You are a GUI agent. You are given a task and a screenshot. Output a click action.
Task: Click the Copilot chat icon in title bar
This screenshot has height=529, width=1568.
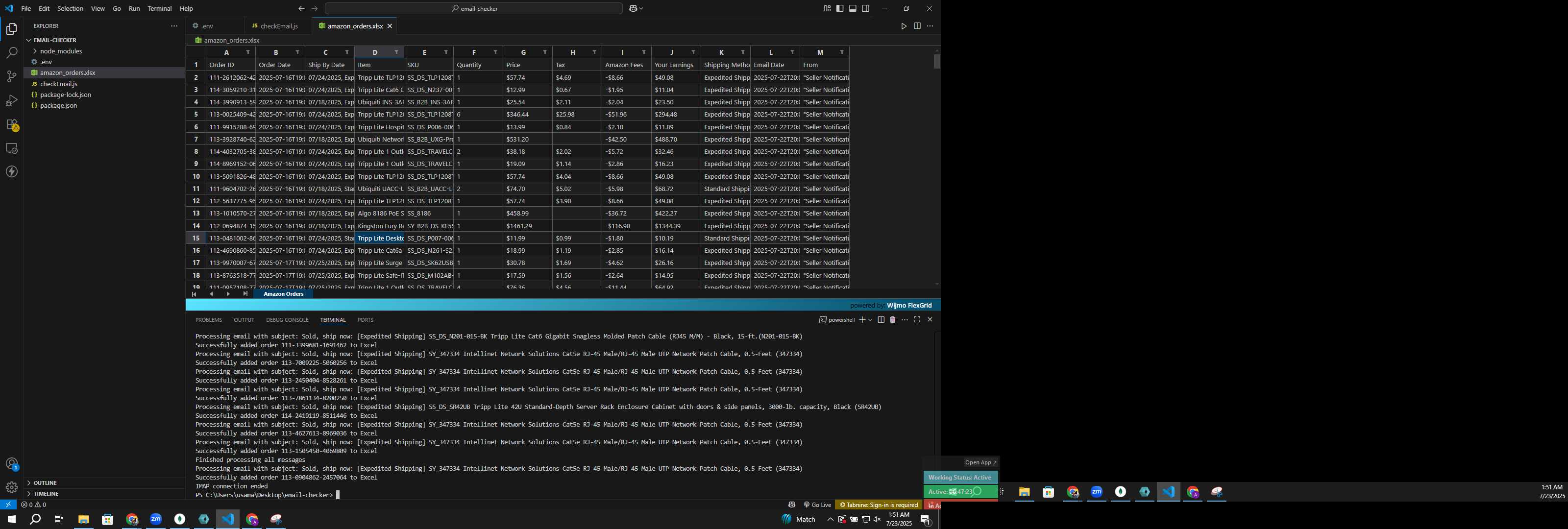(633, 8)
